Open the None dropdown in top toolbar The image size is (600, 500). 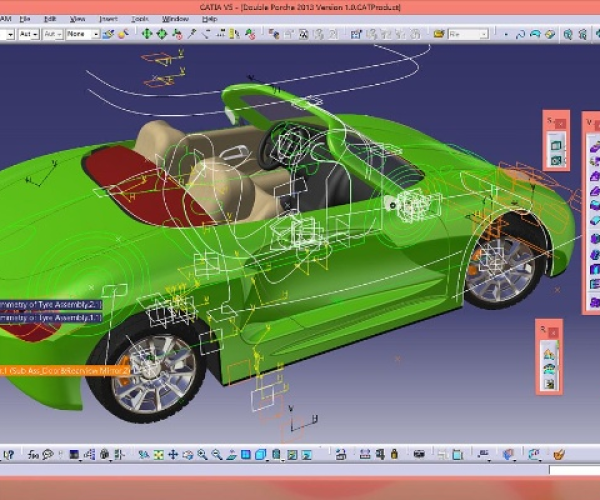coord(96,34)
